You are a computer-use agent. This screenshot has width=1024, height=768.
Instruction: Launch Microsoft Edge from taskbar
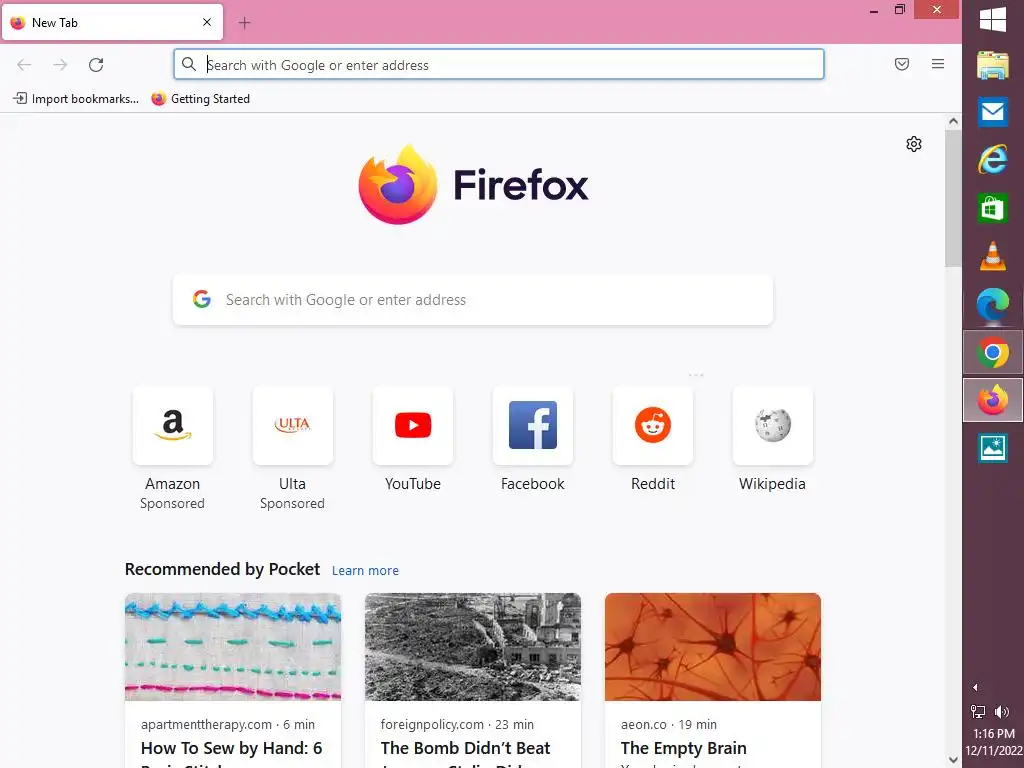point(993,304)
